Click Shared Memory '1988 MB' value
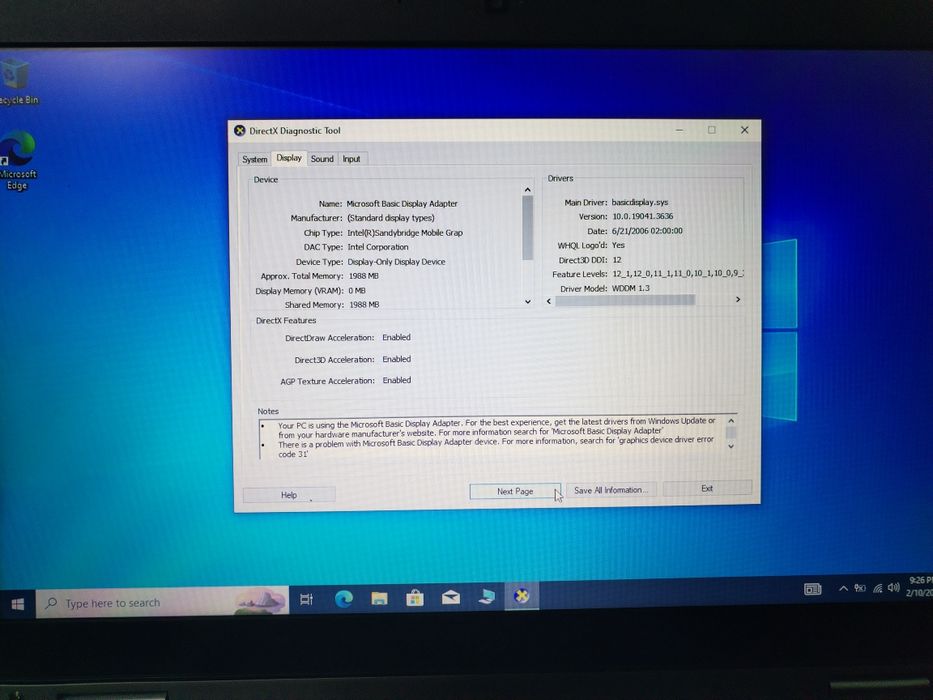The height and width of the screenshot is (700, 933). point(364,305)
